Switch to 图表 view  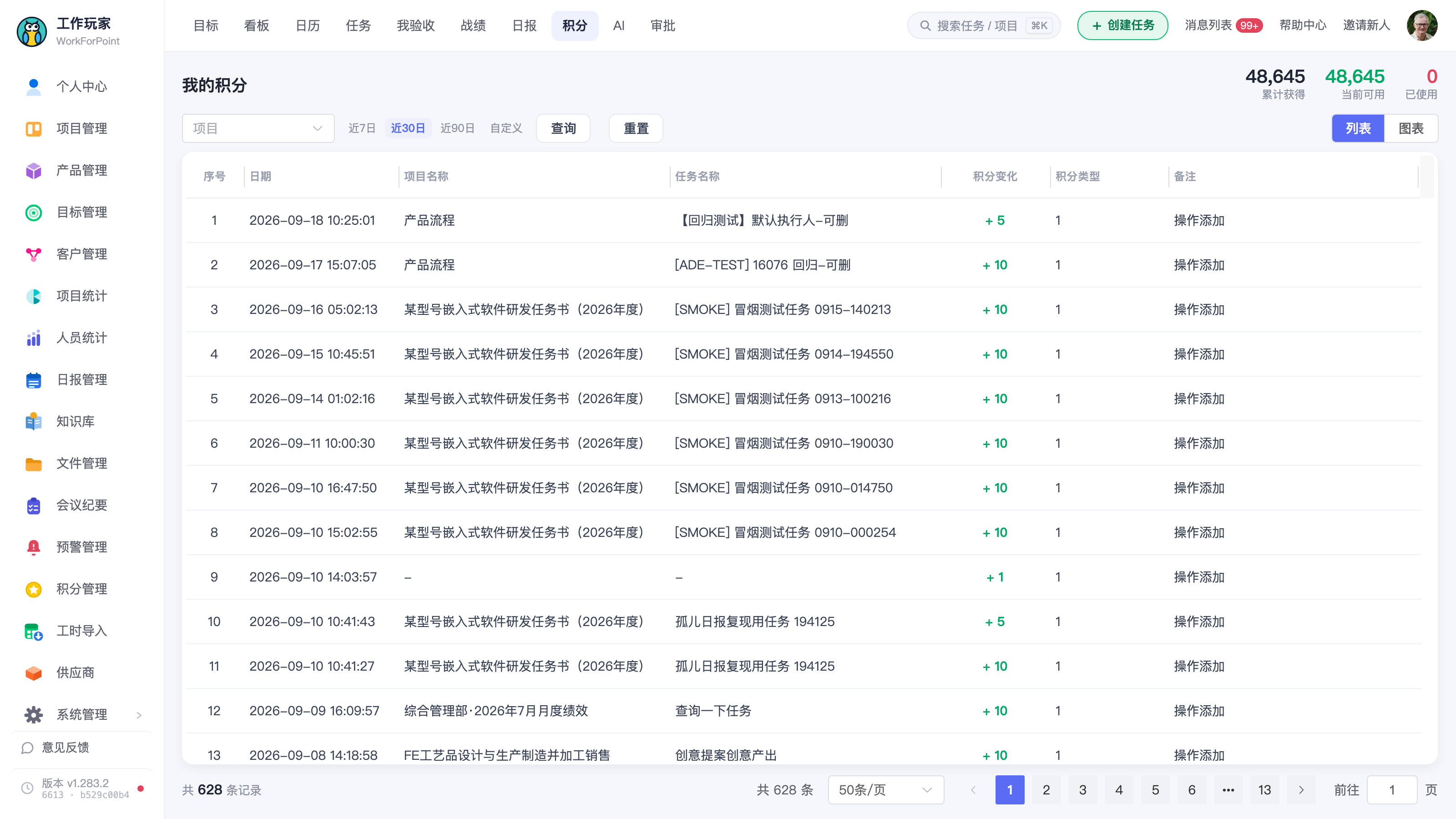click(x=1411, y=128)
